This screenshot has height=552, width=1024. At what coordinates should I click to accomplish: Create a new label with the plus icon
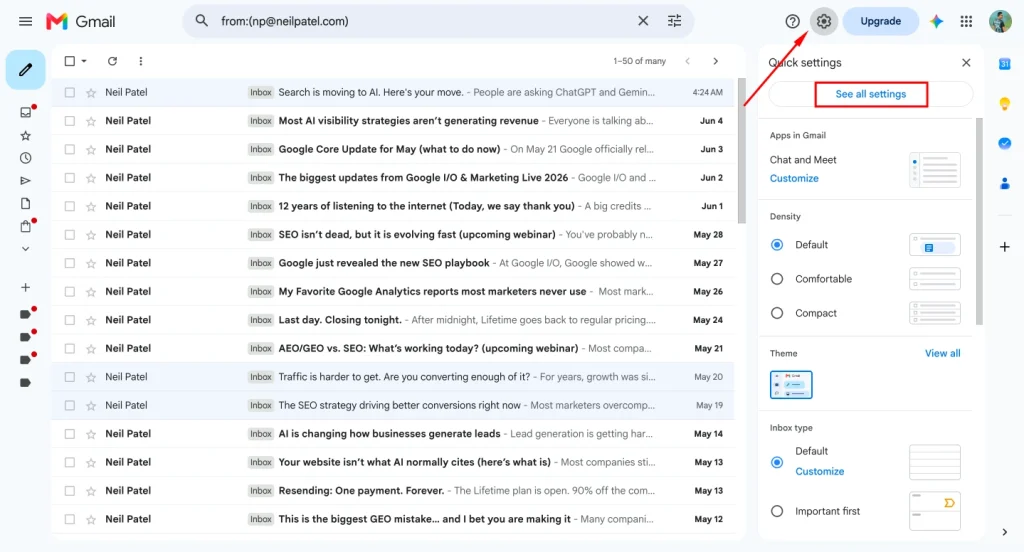[25, 287]
